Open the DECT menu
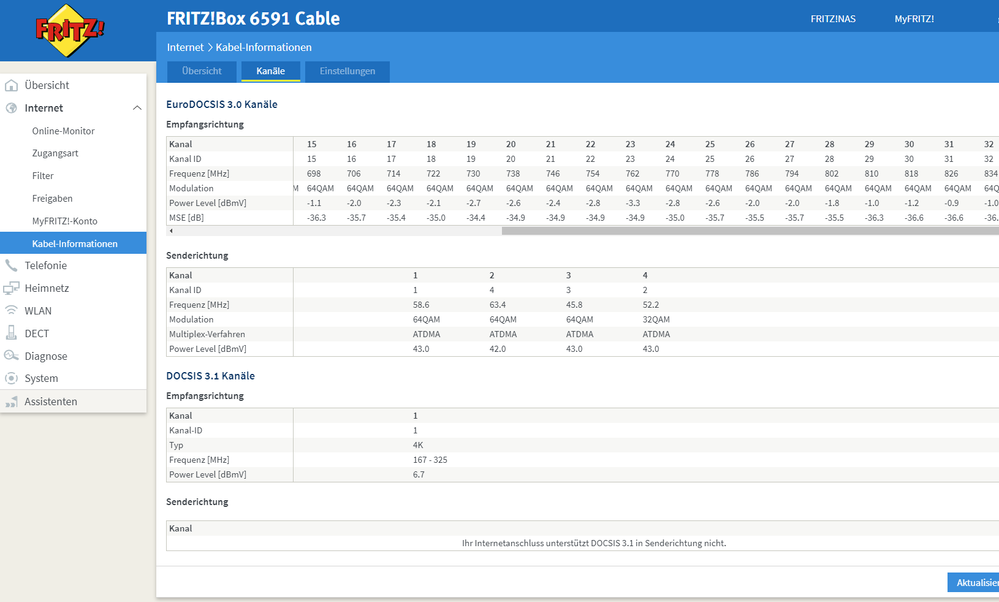999x602 pixels. (36, 334)
